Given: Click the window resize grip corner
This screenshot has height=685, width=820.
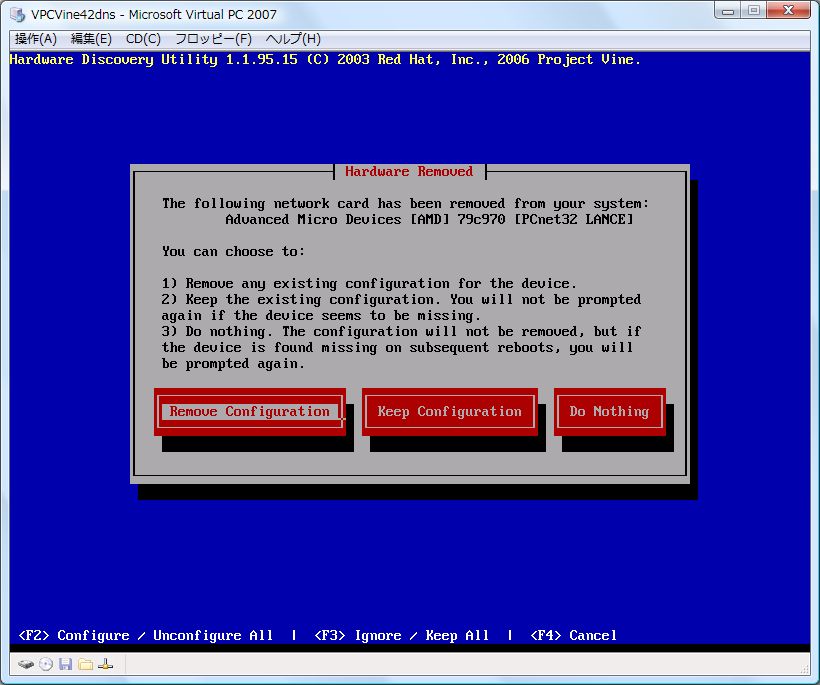Looking at the screenshot, I should [805, 669].
